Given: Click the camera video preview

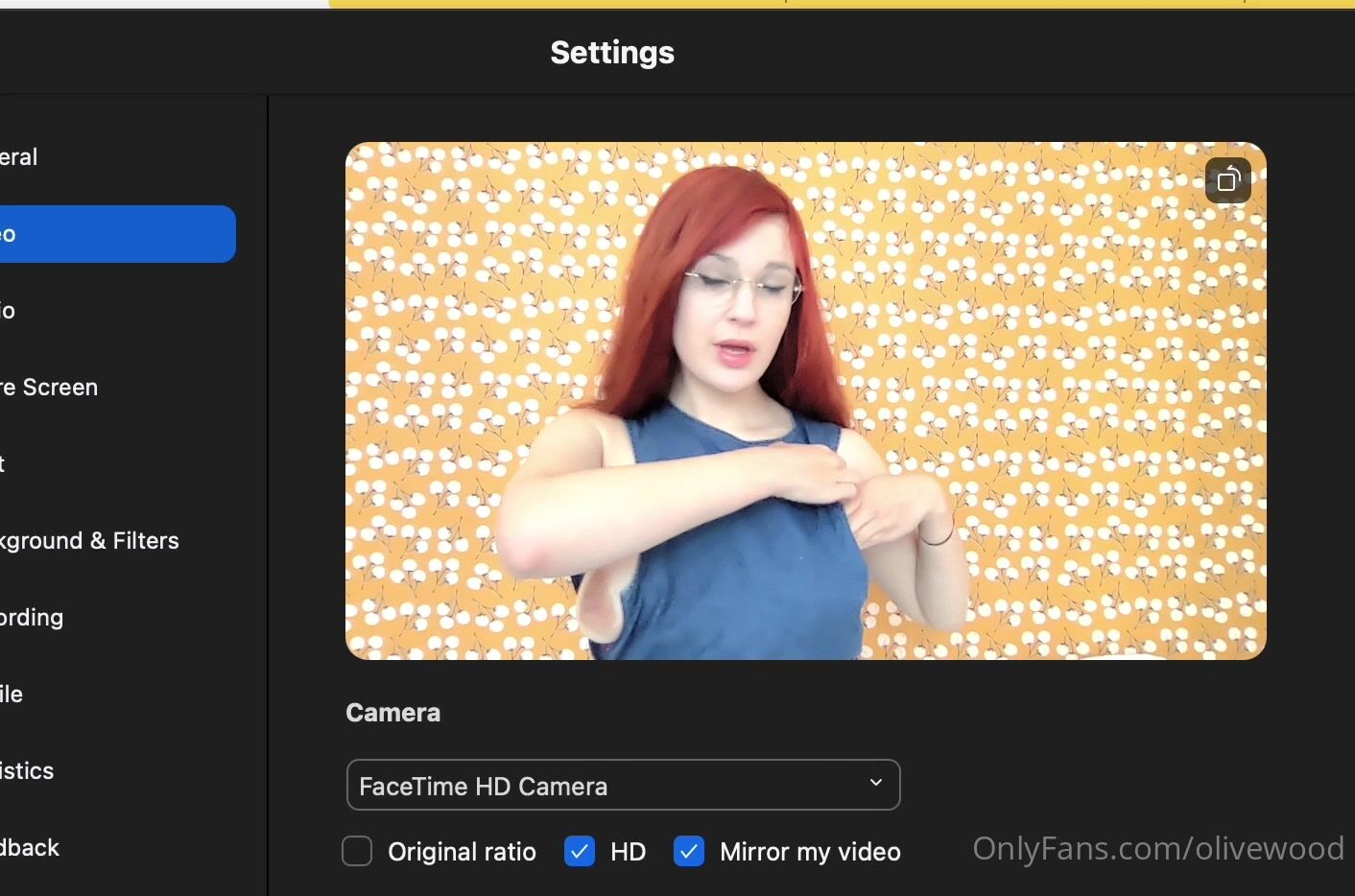Looking at the screenshot, I should pyautogui.click(x=804, y=401).
